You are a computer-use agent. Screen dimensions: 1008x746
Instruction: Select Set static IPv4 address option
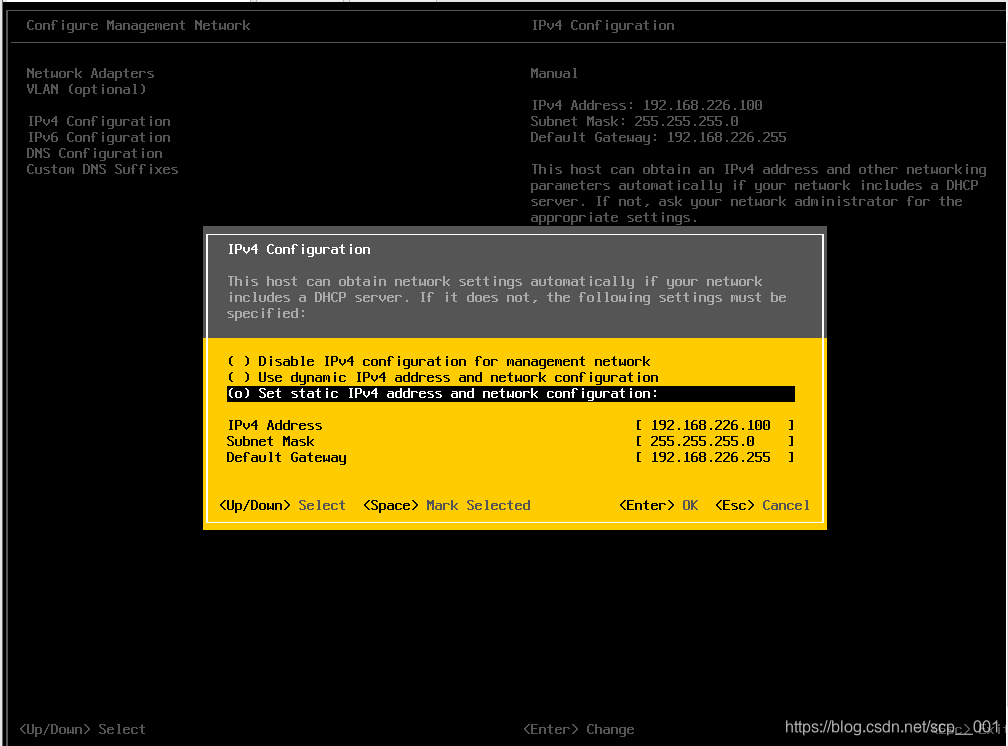(x=510, y=394)
